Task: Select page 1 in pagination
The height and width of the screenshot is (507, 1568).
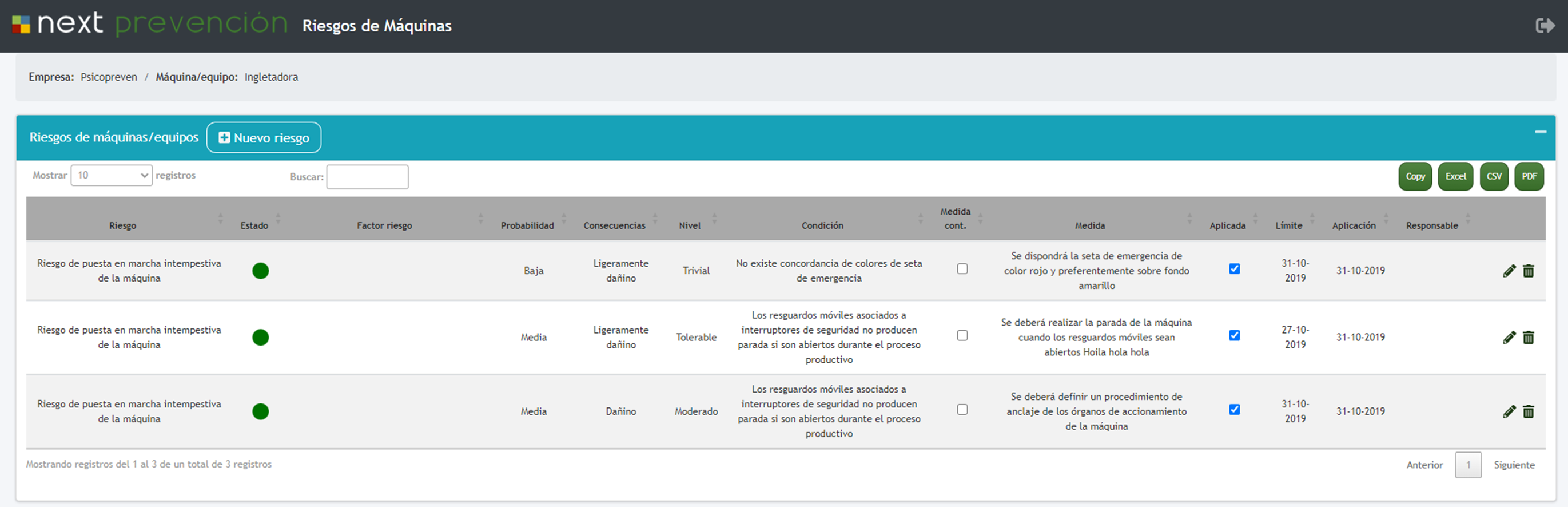Action: pyautogui.click(x=1468, y=465)
